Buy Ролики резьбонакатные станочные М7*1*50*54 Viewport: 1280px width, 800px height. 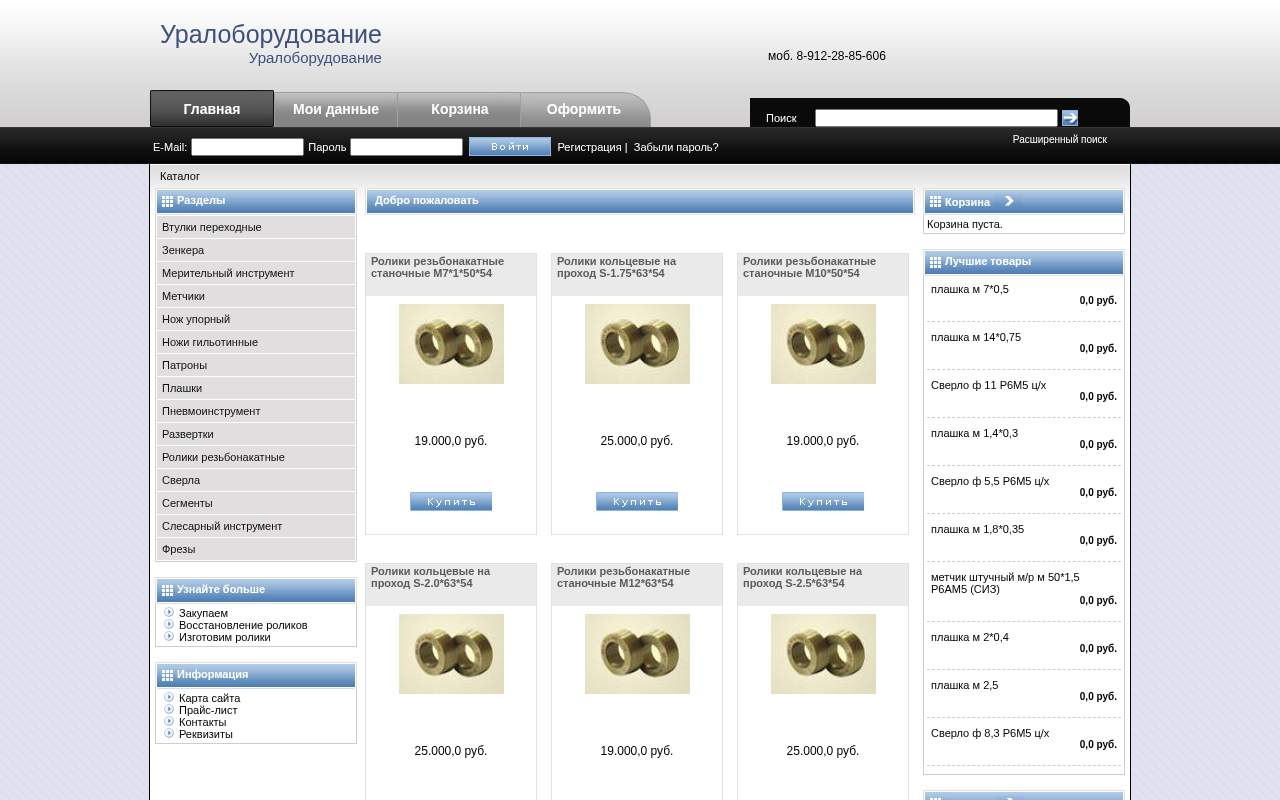point(451,501)
